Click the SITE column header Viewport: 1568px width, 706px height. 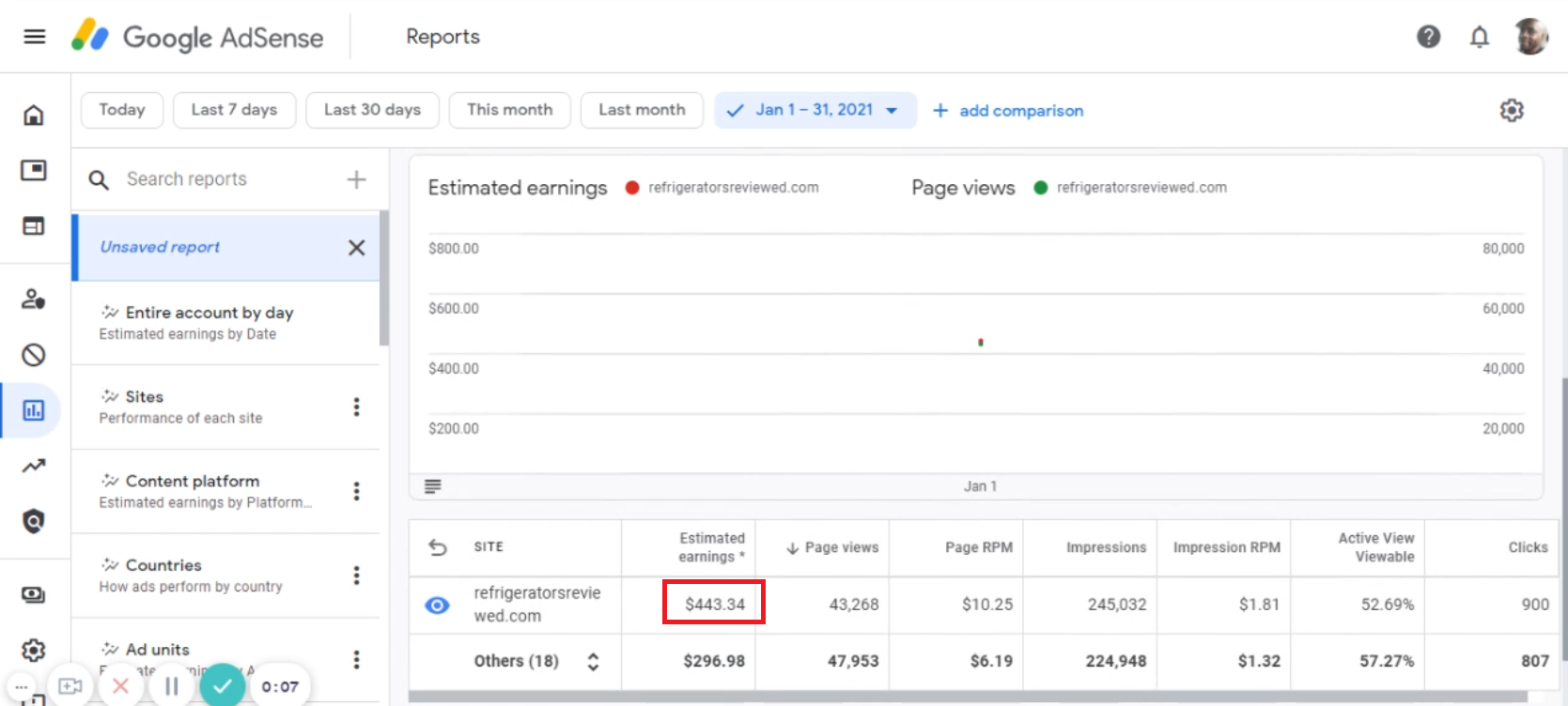[x=489, y=547]
